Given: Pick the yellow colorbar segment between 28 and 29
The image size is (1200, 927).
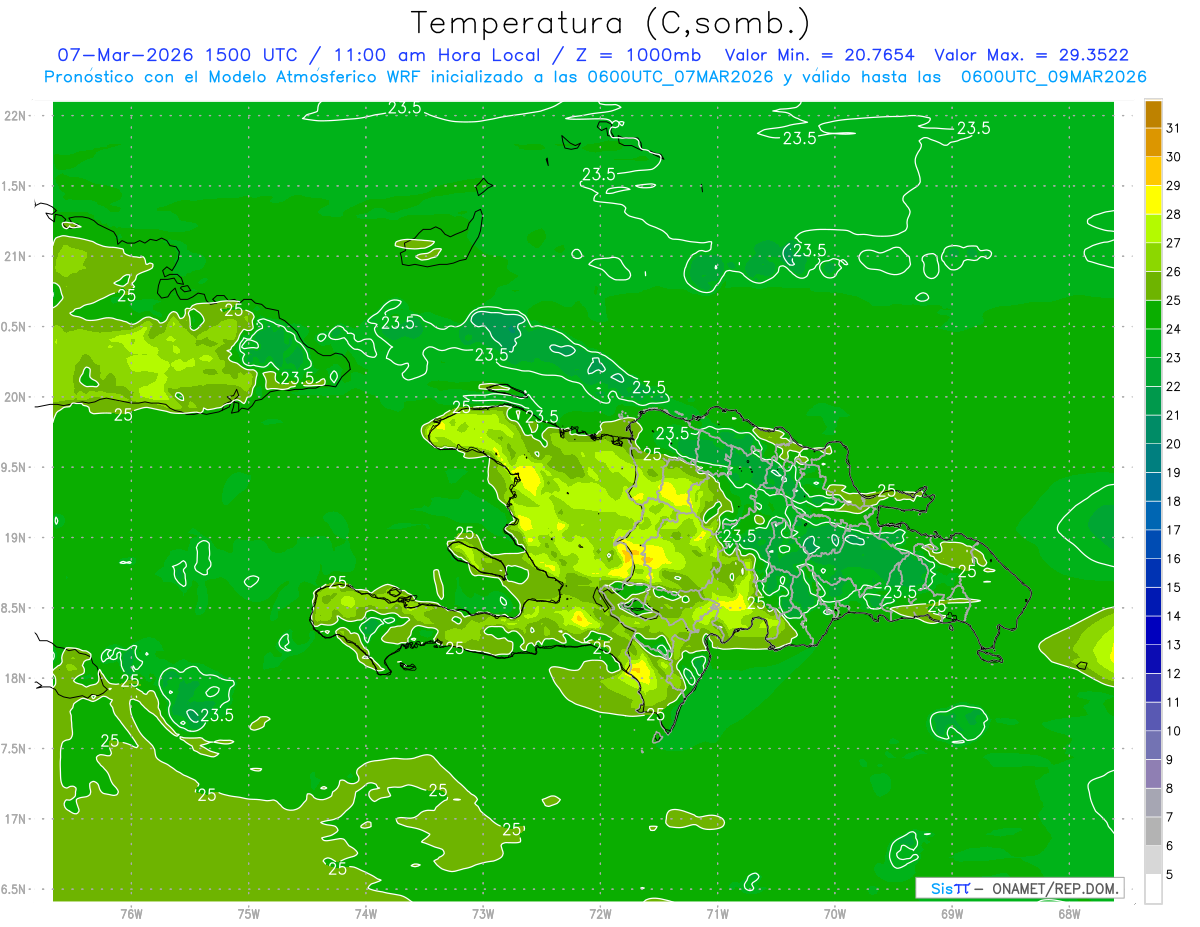Looking at the screenshot, I should click(x=1153, y=200).
